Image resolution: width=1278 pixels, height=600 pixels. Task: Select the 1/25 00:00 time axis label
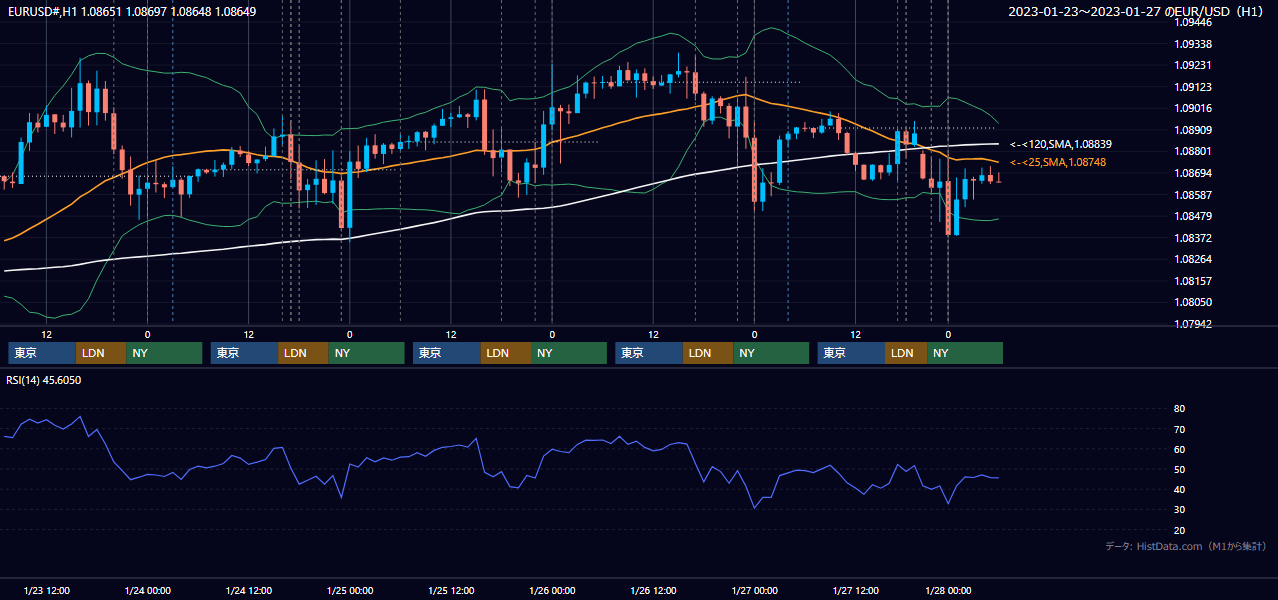coord(350,590)
